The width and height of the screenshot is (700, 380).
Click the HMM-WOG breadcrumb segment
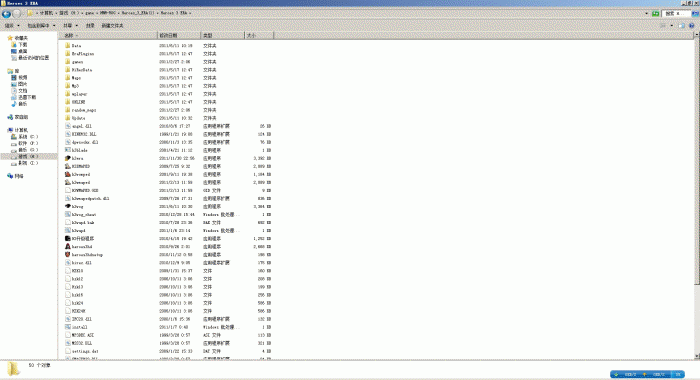point(108,13)
